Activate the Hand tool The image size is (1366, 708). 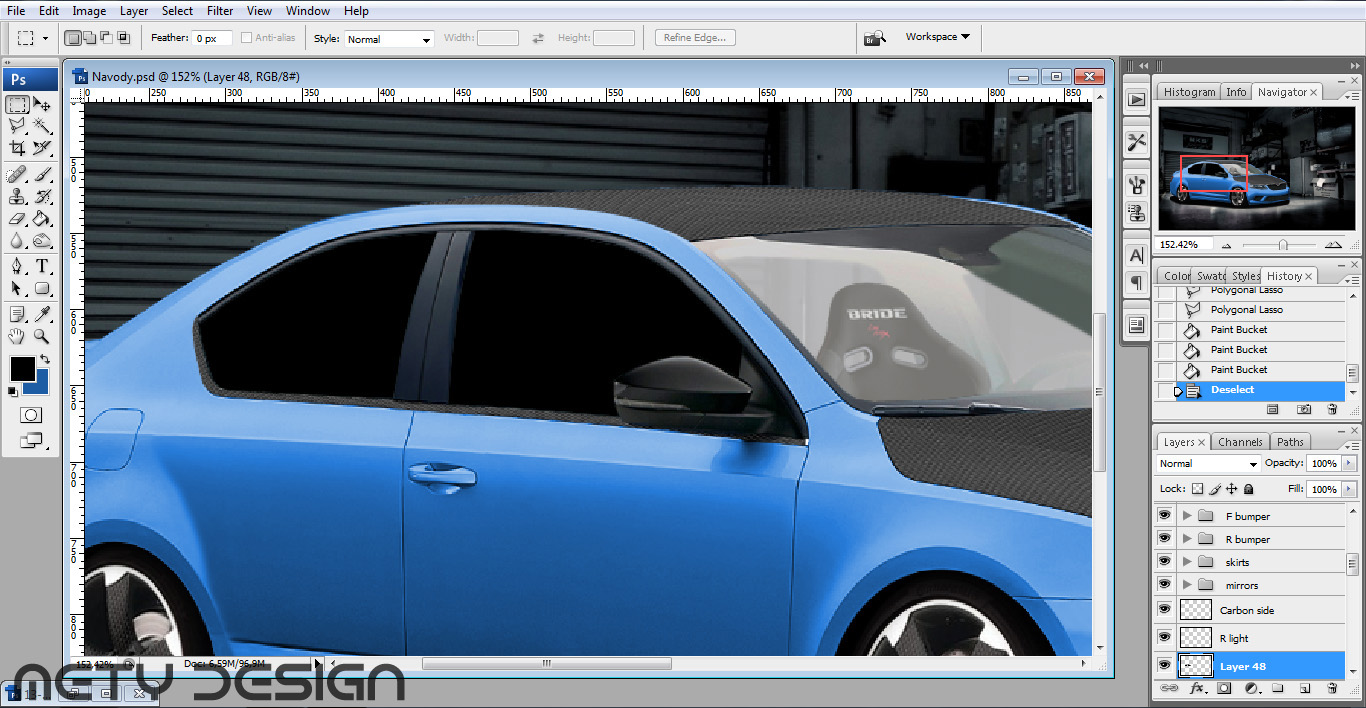point(17,337)
